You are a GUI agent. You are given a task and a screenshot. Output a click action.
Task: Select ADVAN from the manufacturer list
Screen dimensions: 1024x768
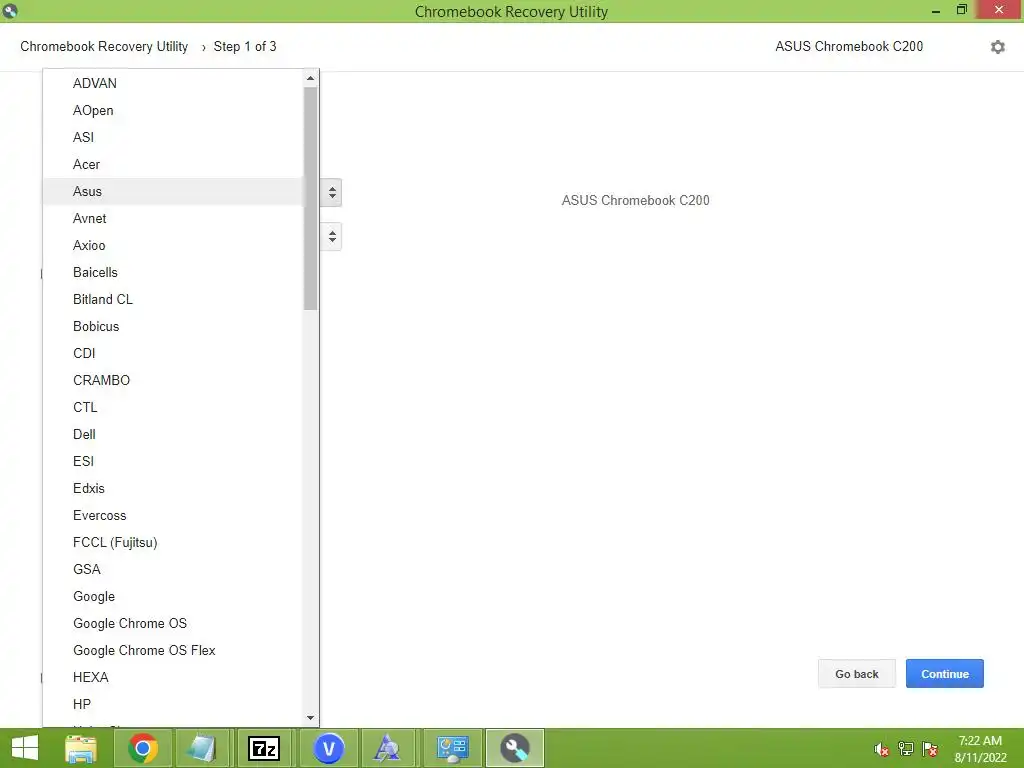pyautogui.click(x=173, y=84)
